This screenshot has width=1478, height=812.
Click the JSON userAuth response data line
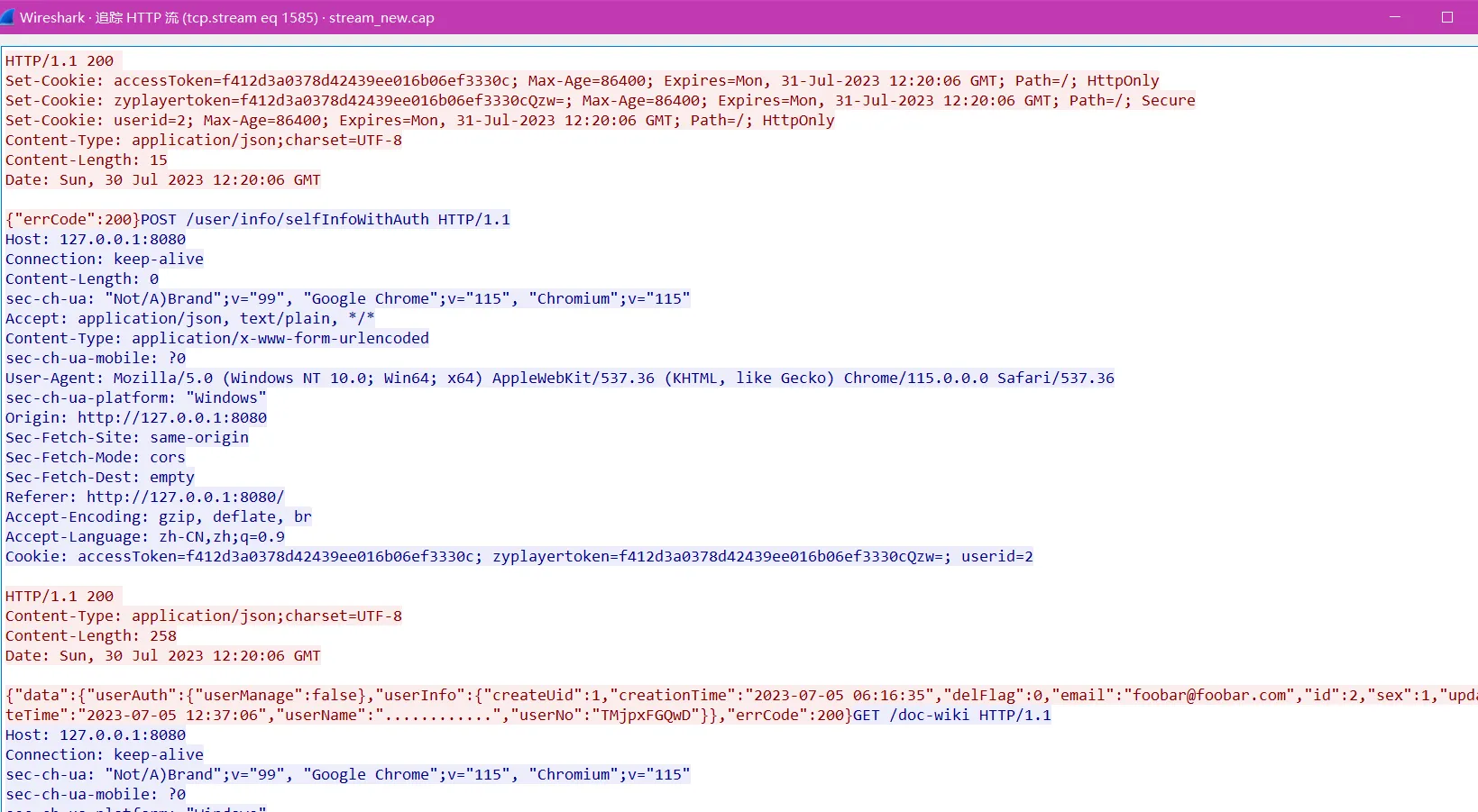coord(721,696)
